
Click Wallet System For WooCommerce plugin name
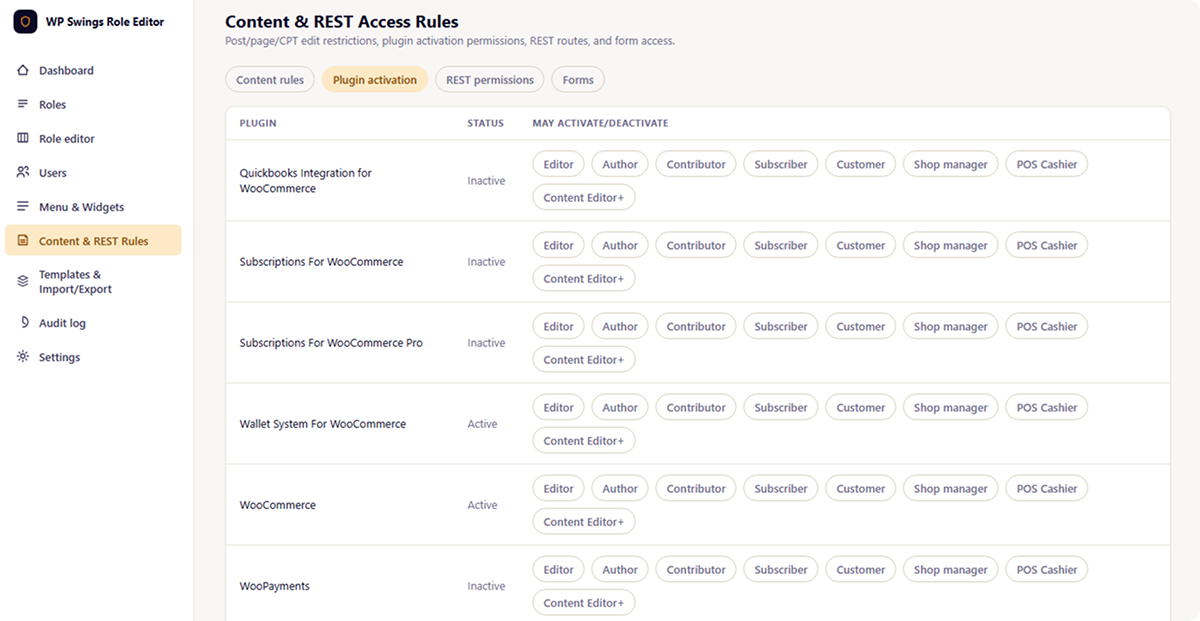(323, 424)
